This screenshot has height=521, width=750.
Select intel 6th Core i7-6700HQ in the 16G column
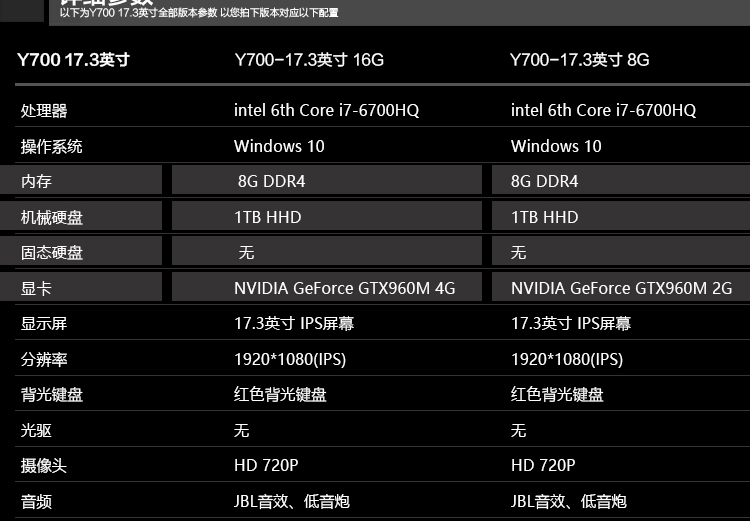coord(326,111)
